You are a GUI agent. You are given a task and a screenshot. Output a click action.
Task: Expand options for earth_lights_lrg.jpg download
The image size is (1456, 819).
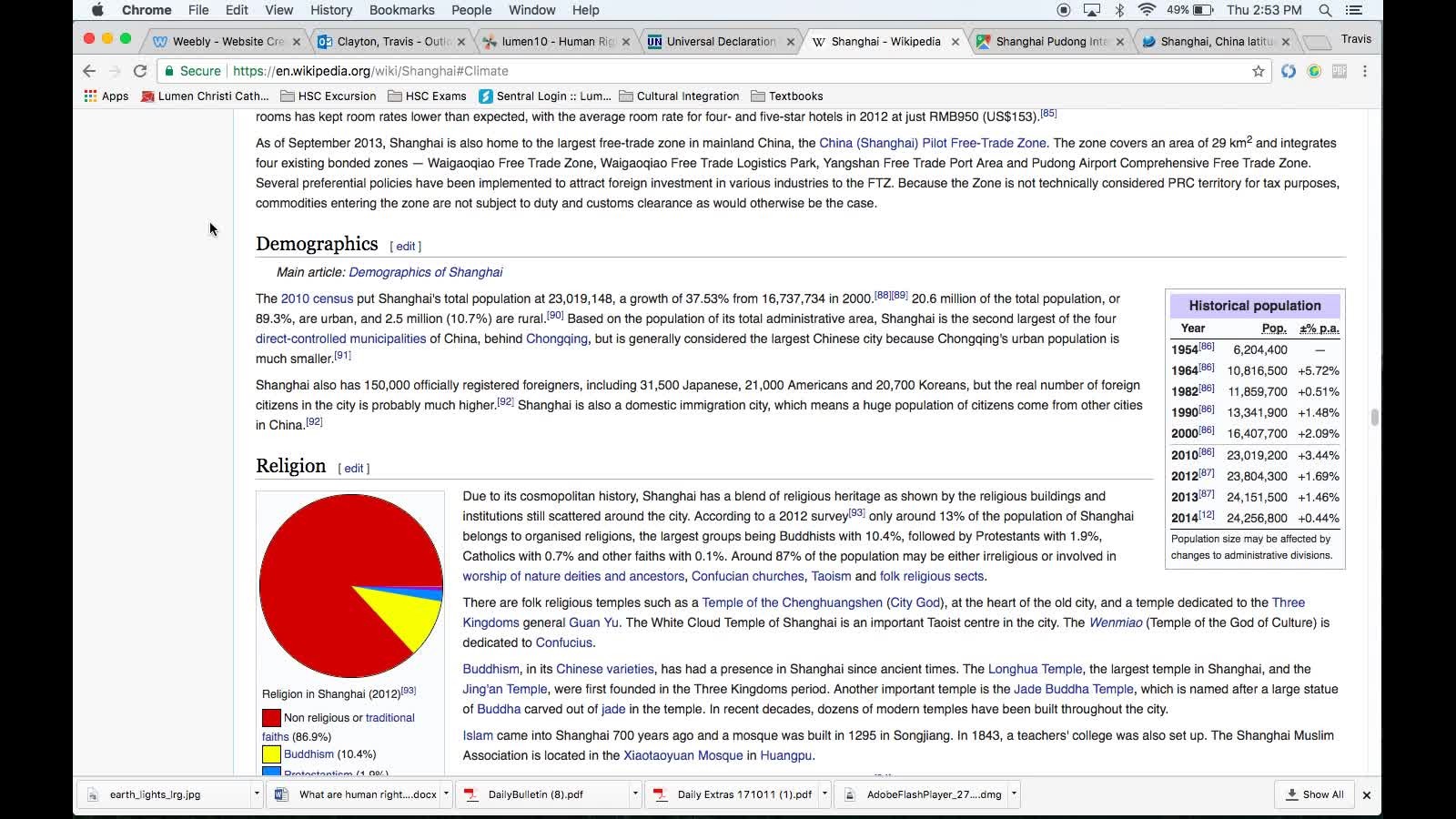point(257,794)
